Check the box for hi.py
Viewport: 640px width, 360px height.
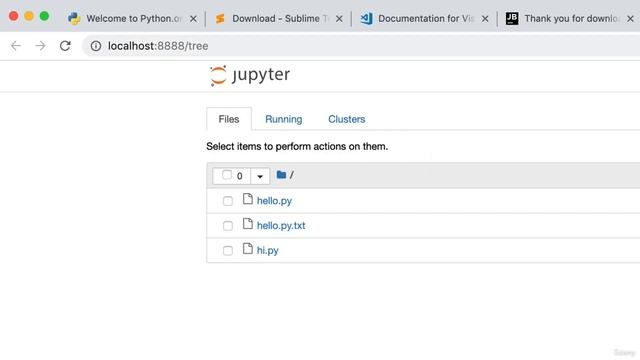click(228, 251)
